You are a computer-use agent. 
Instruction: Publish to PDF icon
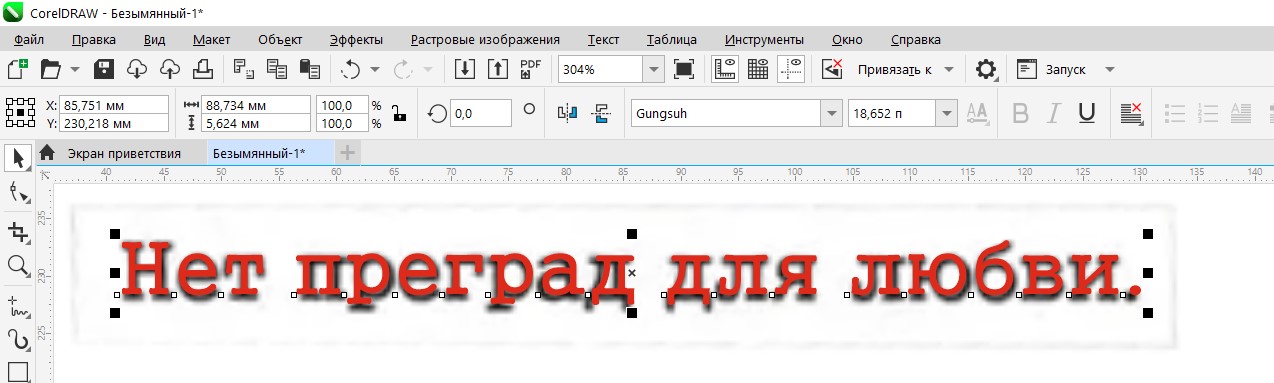(x=531, y=69)
